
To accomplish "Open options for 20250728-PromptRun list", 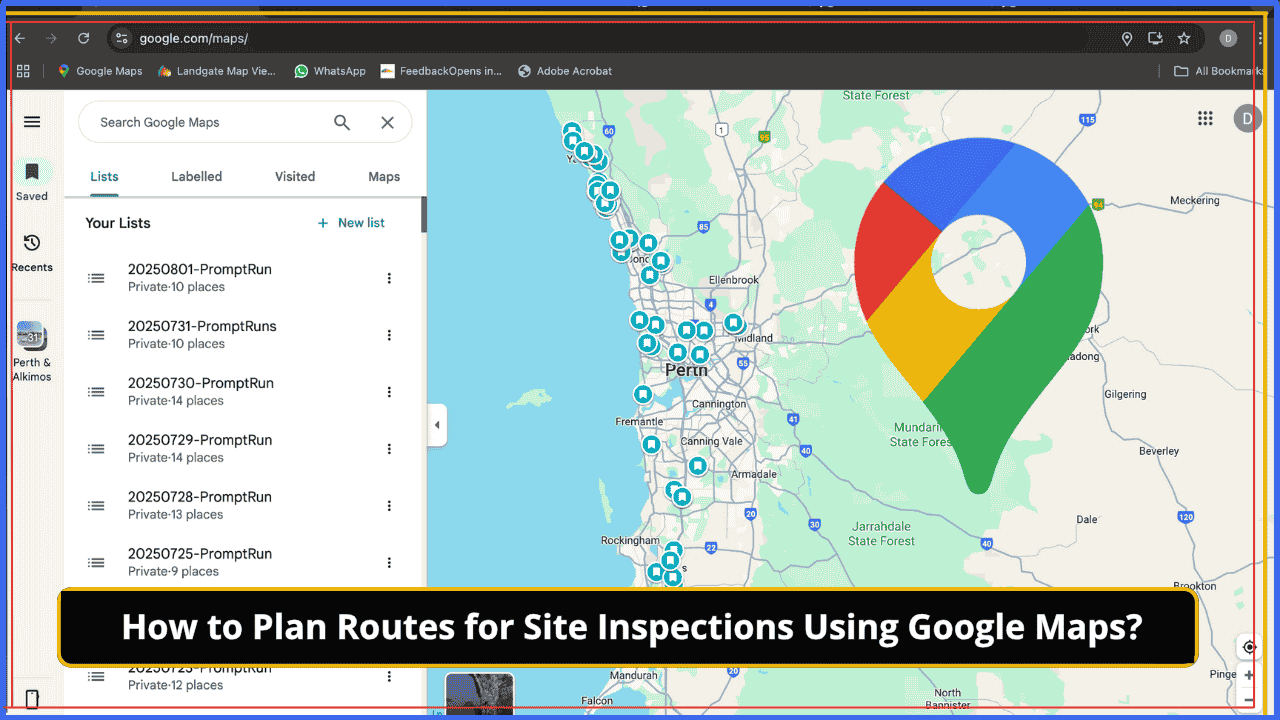I will [x=389, y=506].
